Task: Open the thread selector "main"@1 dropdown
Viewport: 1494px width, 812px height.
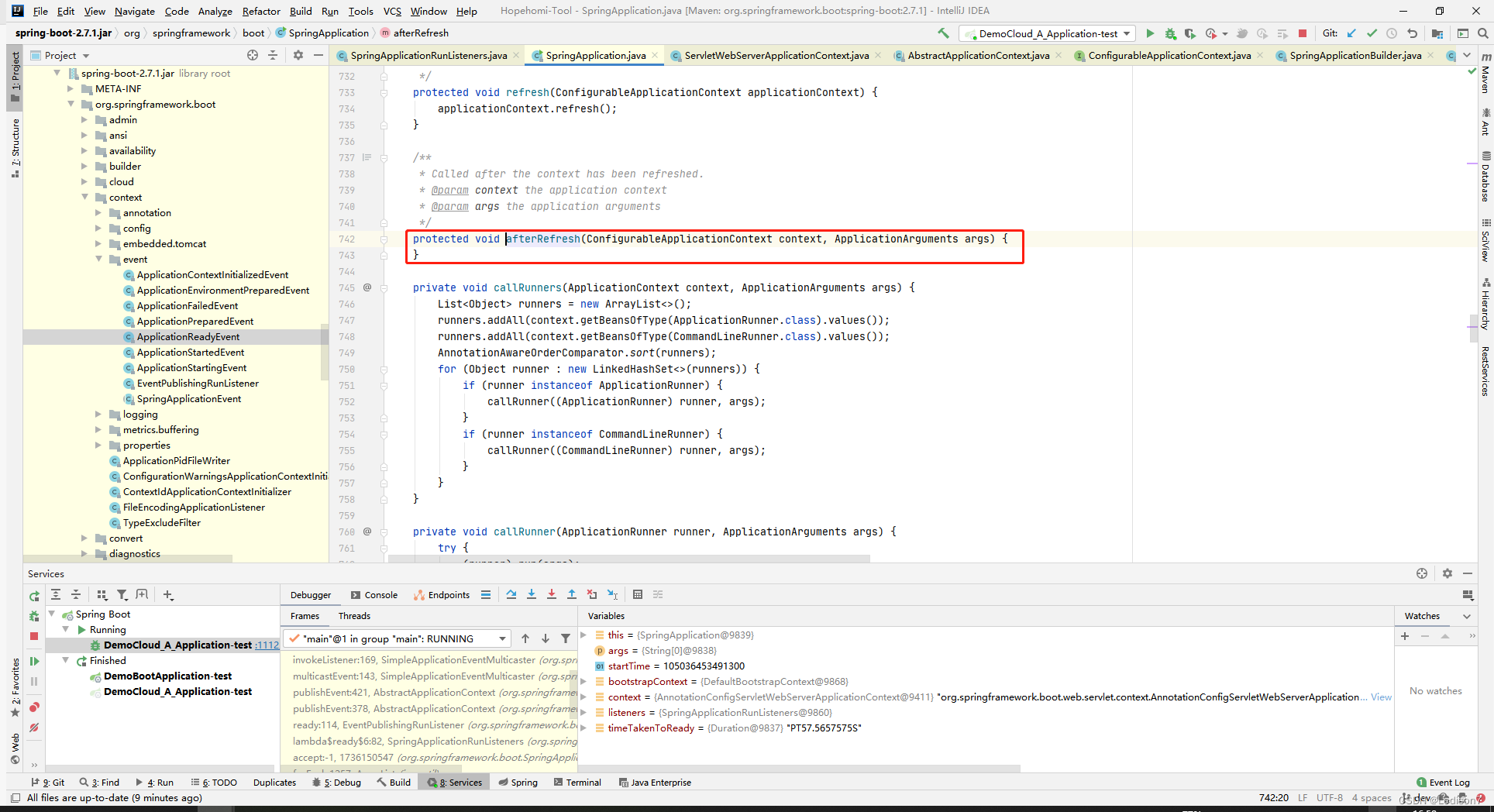Action: click(x=397, y=638)
